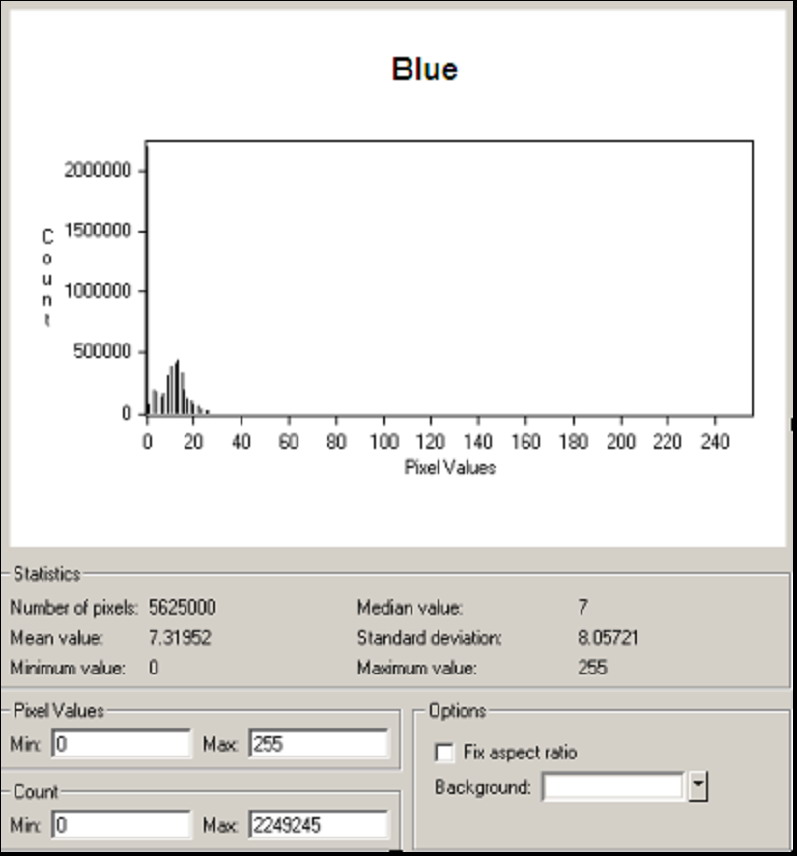
Task: Click the Count Max field showing 2249245
Action: point(319,825)
